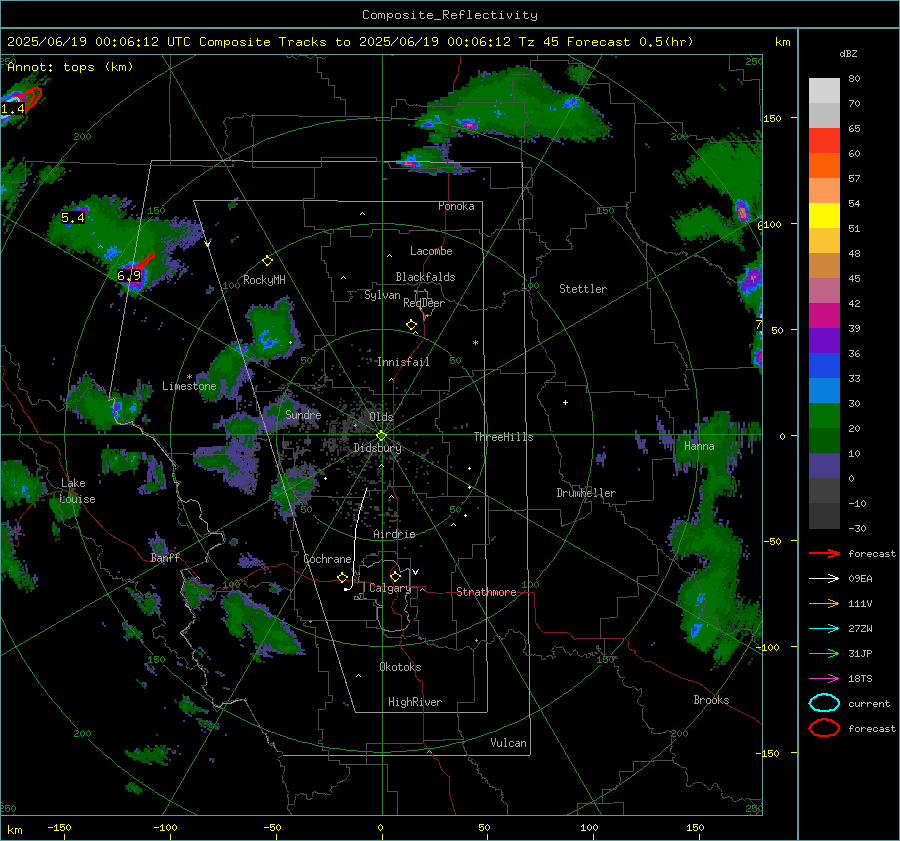Click the Lake Louise label
The height and width of the screenshot is (841, 900).
pyautogui.click(x=78, y=491)
